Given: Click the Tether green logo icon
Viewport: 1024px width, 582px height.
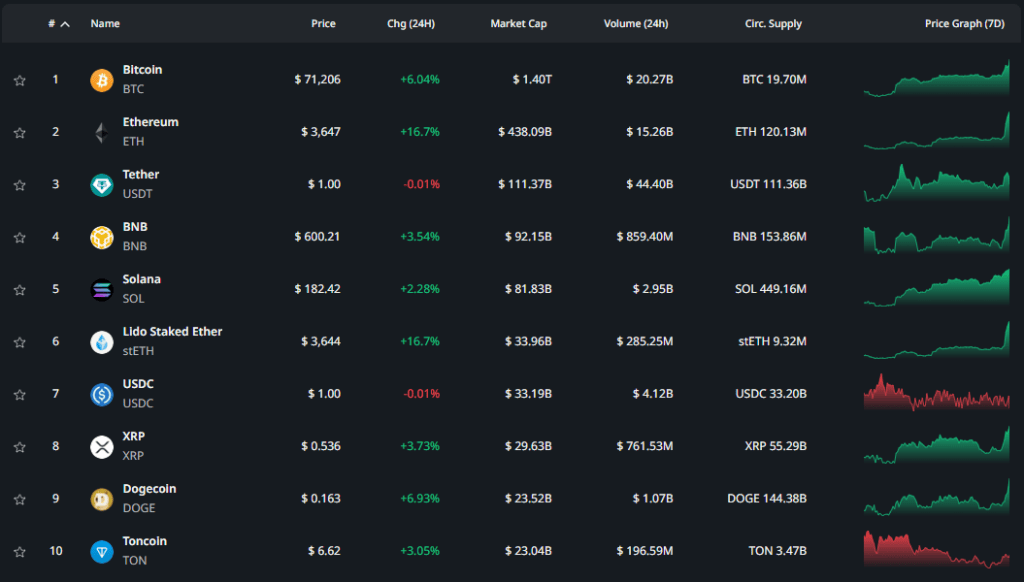Looking at the screenshot, I should click(x=102, y=185).
